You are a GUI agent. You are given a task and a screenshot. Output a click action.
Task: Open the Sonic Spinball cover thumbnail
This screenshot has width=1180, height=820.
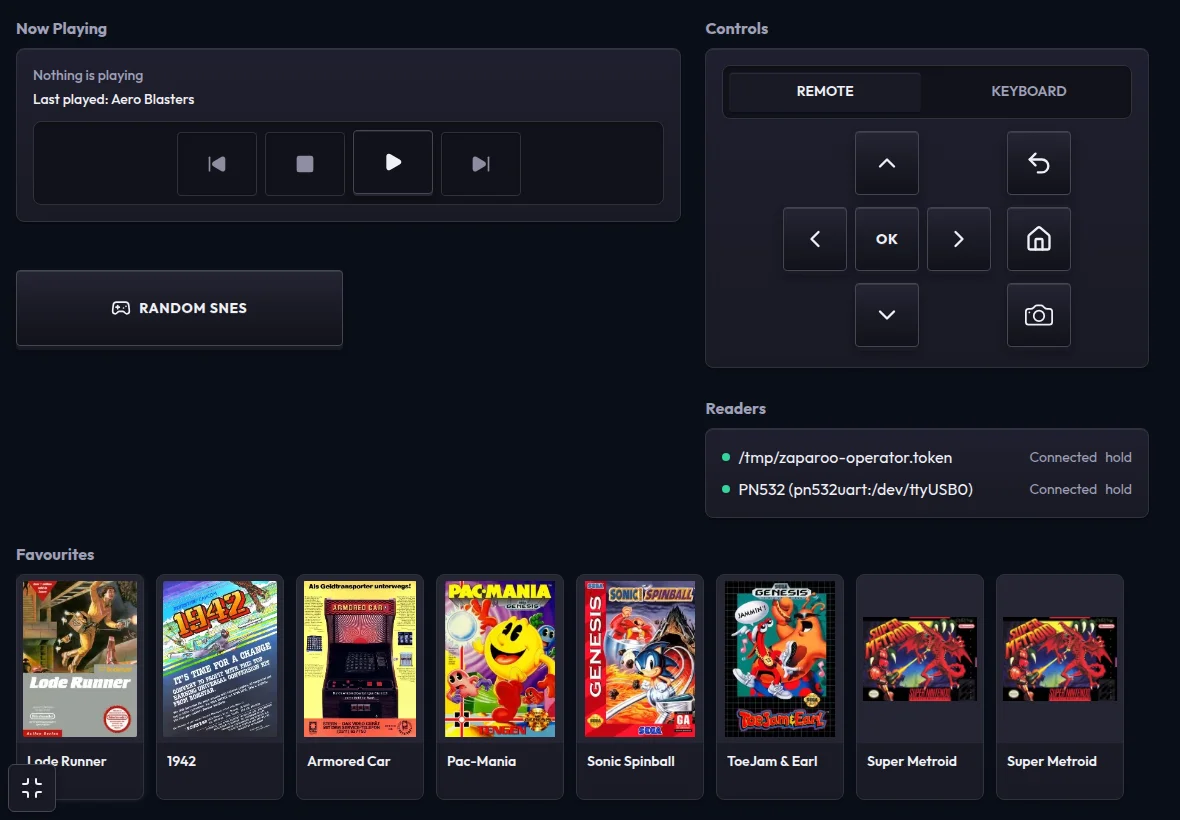coord(640,659)
